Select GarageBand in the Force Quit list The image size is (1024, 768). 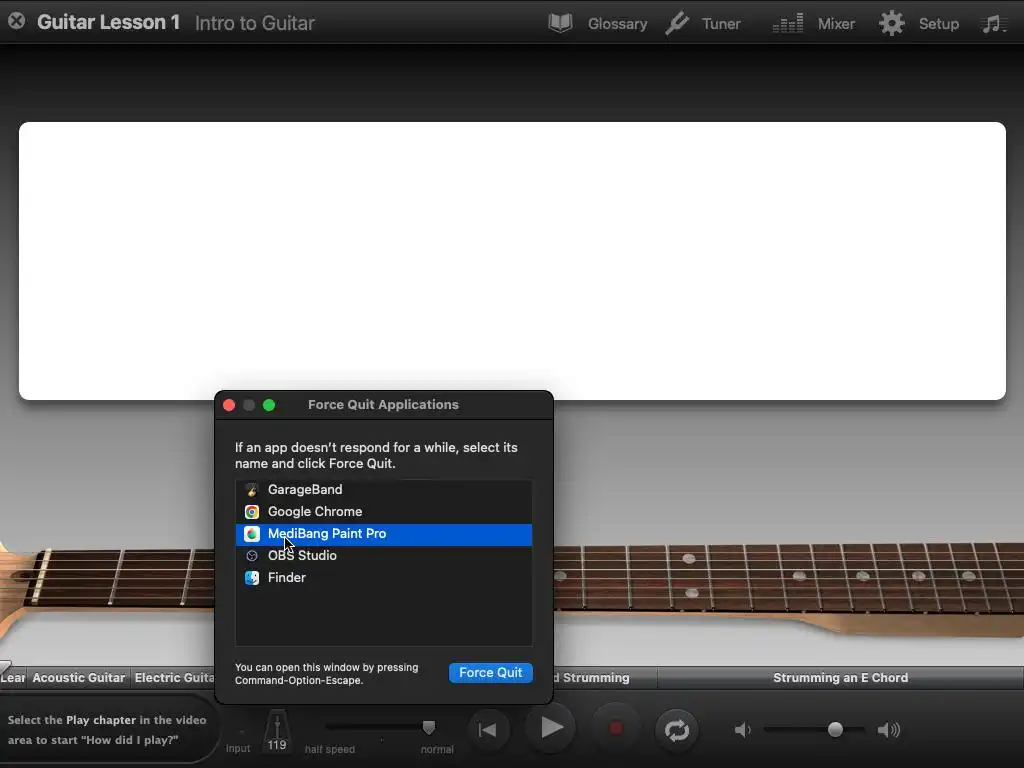tap(383, 490)
